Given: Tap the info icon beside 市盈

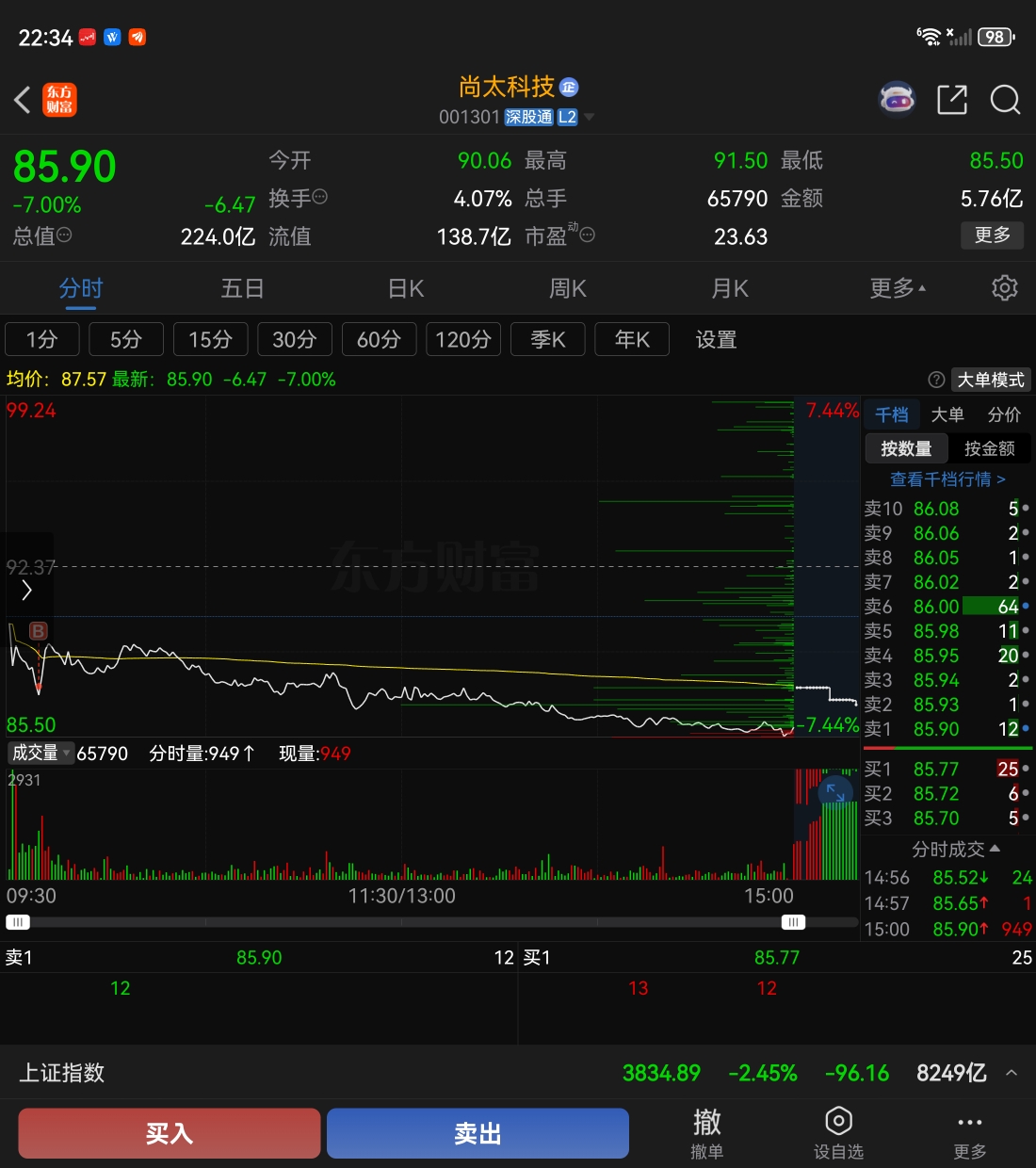Looking at the screenshot, I should pos(588,235).
